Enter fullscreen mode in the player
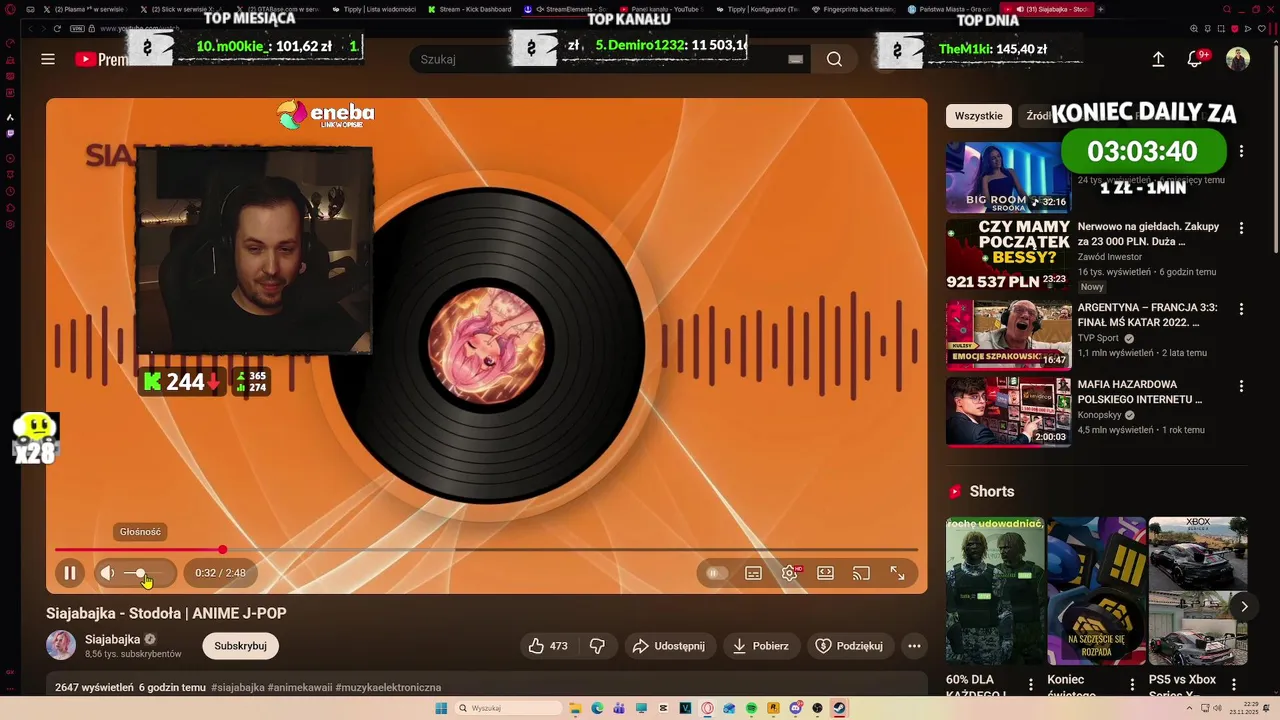Viewport: 1280px width, 720px height. [897, 573]
